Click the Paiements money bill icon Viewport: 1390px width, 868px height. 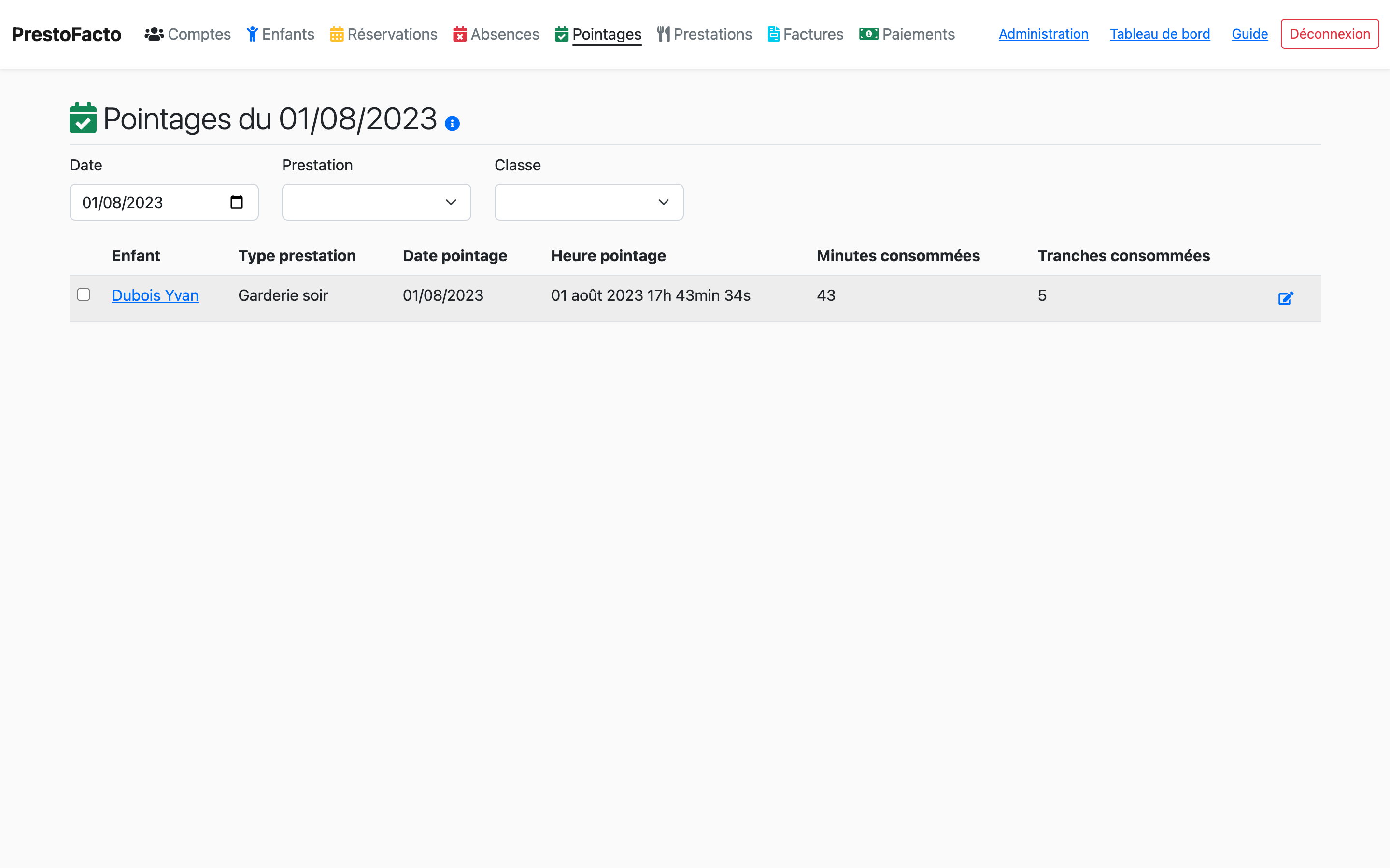tap(868, 34)
